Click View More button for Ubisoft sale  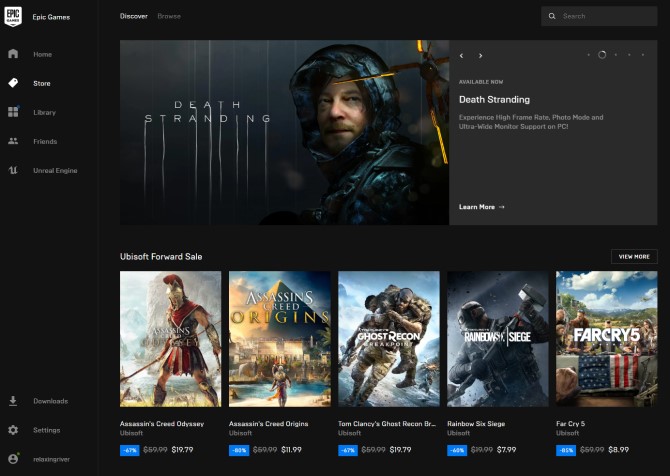[x=634, y=256]
